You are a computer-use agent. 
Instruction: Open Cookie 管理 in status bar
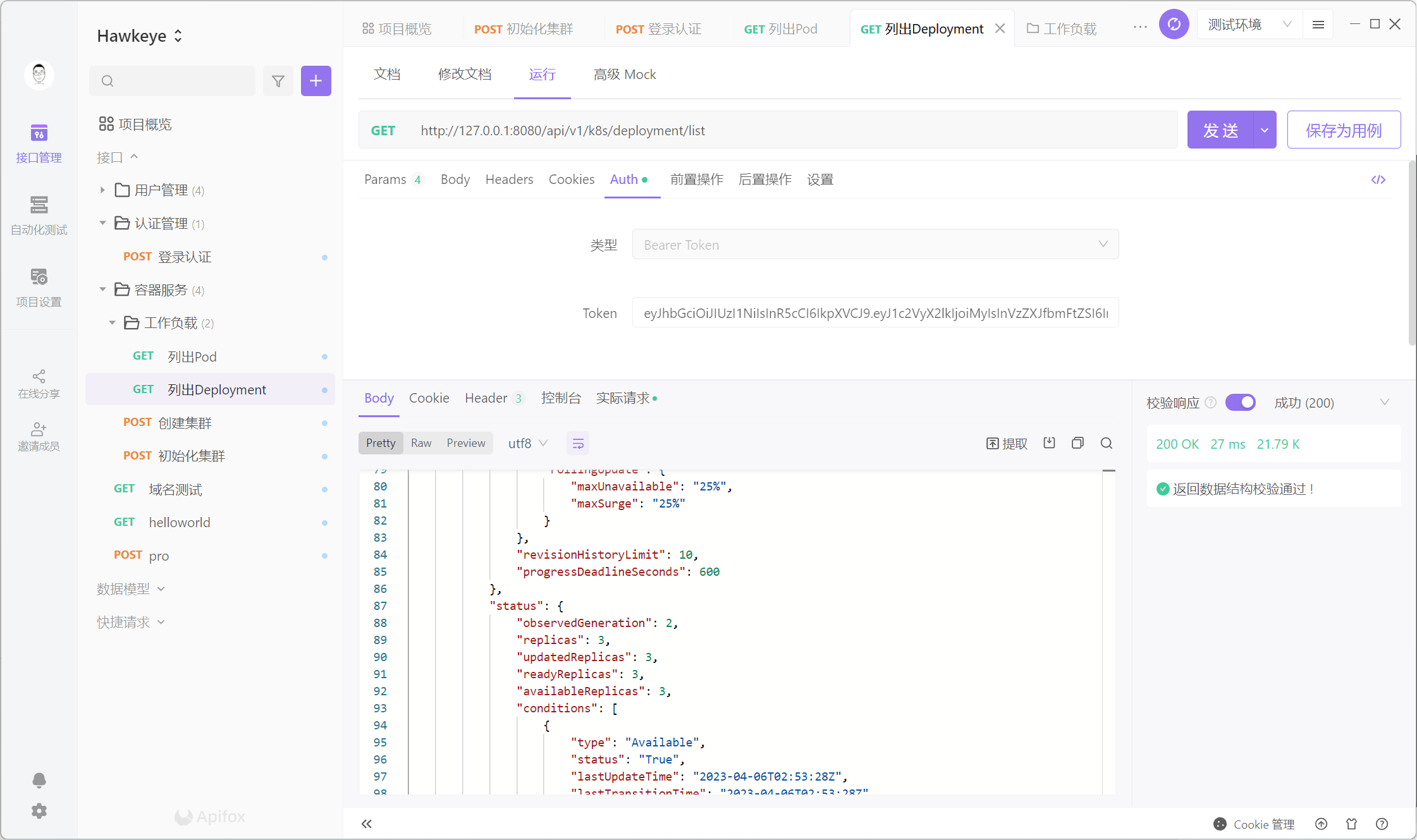(x=1254, y=824)
